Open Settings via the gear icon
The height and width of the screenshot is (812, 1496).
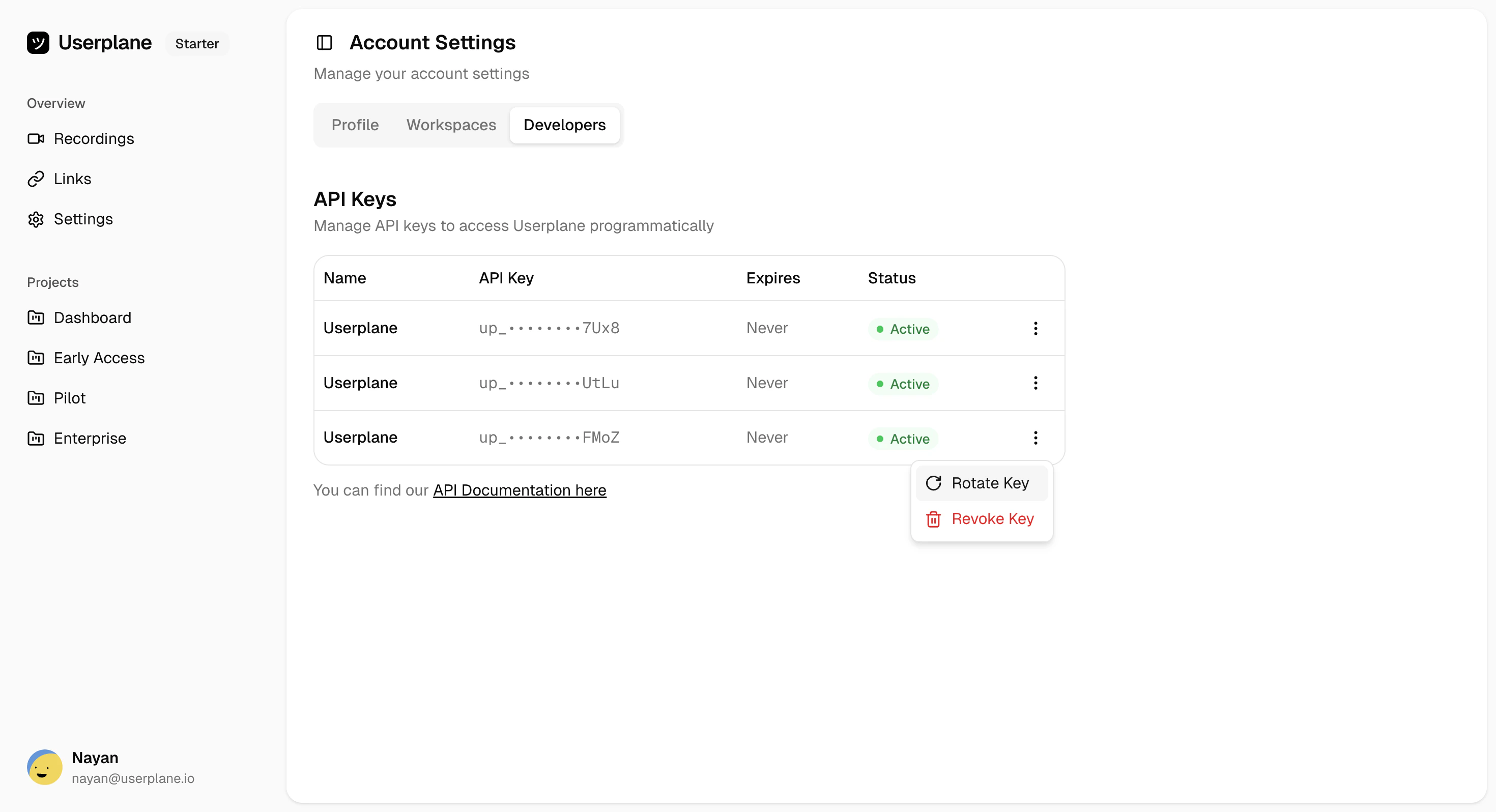36,219
